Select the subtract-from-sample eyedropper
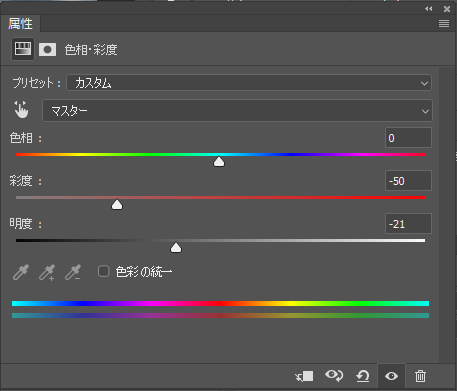457x391 pixels. 73,272
